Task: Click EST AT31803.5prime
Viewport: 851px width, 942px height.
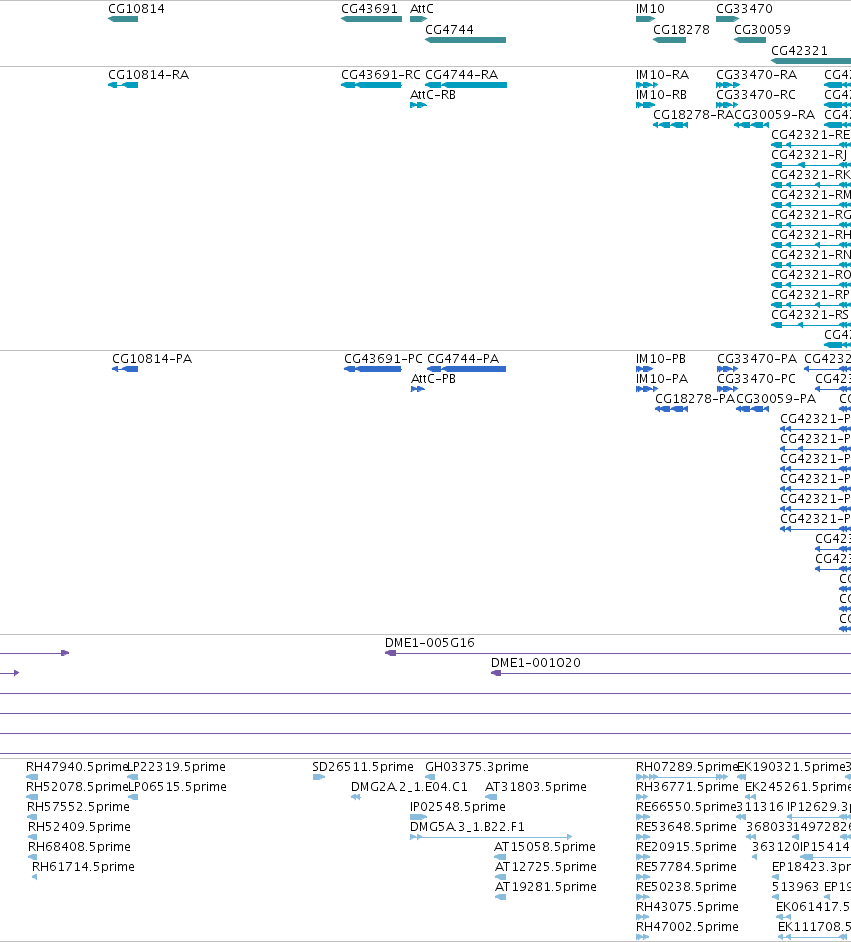Action: click(x=536, y=787)
